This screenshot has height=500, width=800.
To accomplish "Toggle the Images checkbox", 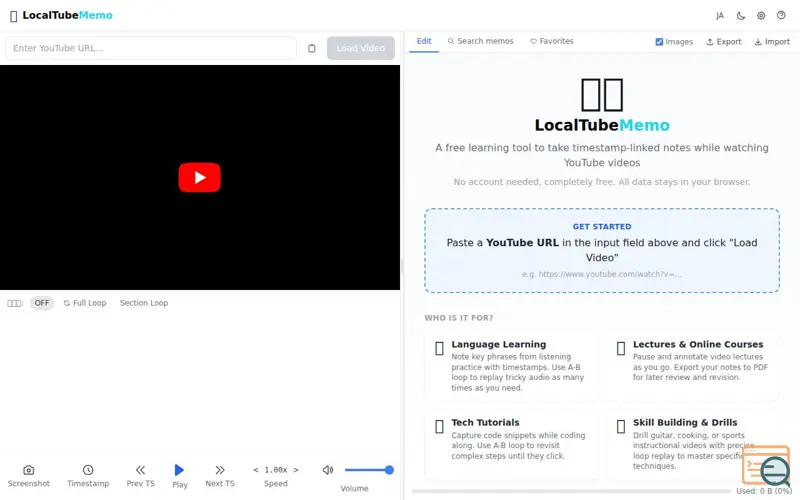I will coord(659,42).
